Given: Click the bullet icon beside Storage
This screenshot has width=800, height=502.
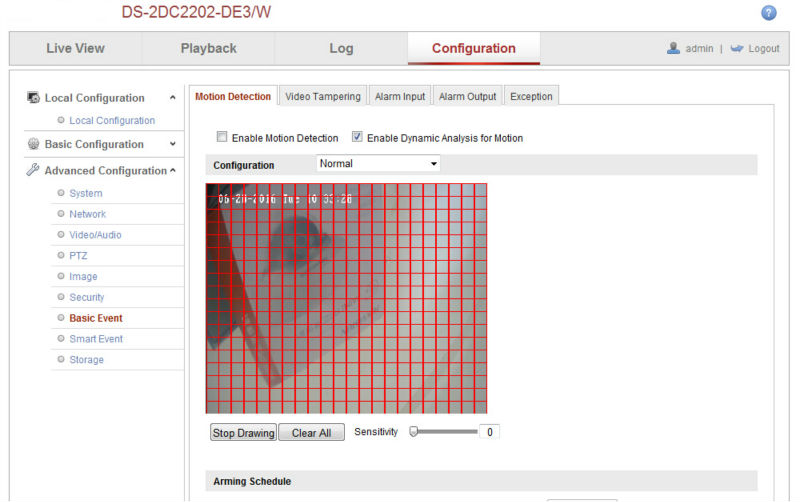Looking at the screenshot, I should click(61, 360).
